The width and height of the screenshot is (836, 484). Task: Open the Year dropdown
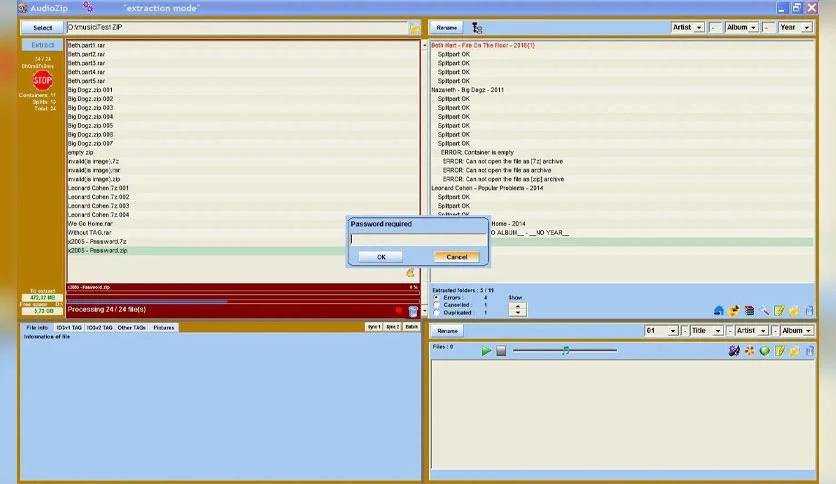coord(795,27)
